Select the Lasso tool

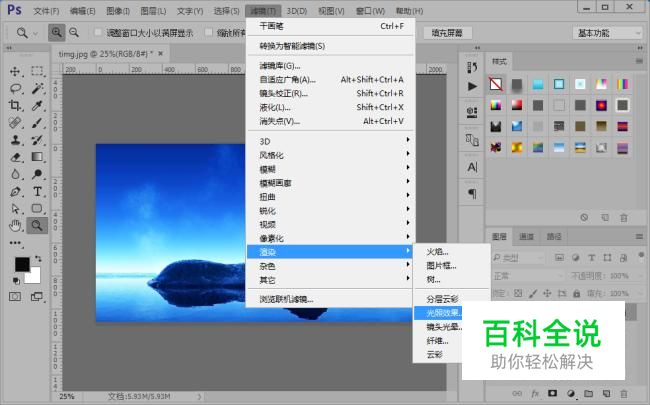point(15,88)
